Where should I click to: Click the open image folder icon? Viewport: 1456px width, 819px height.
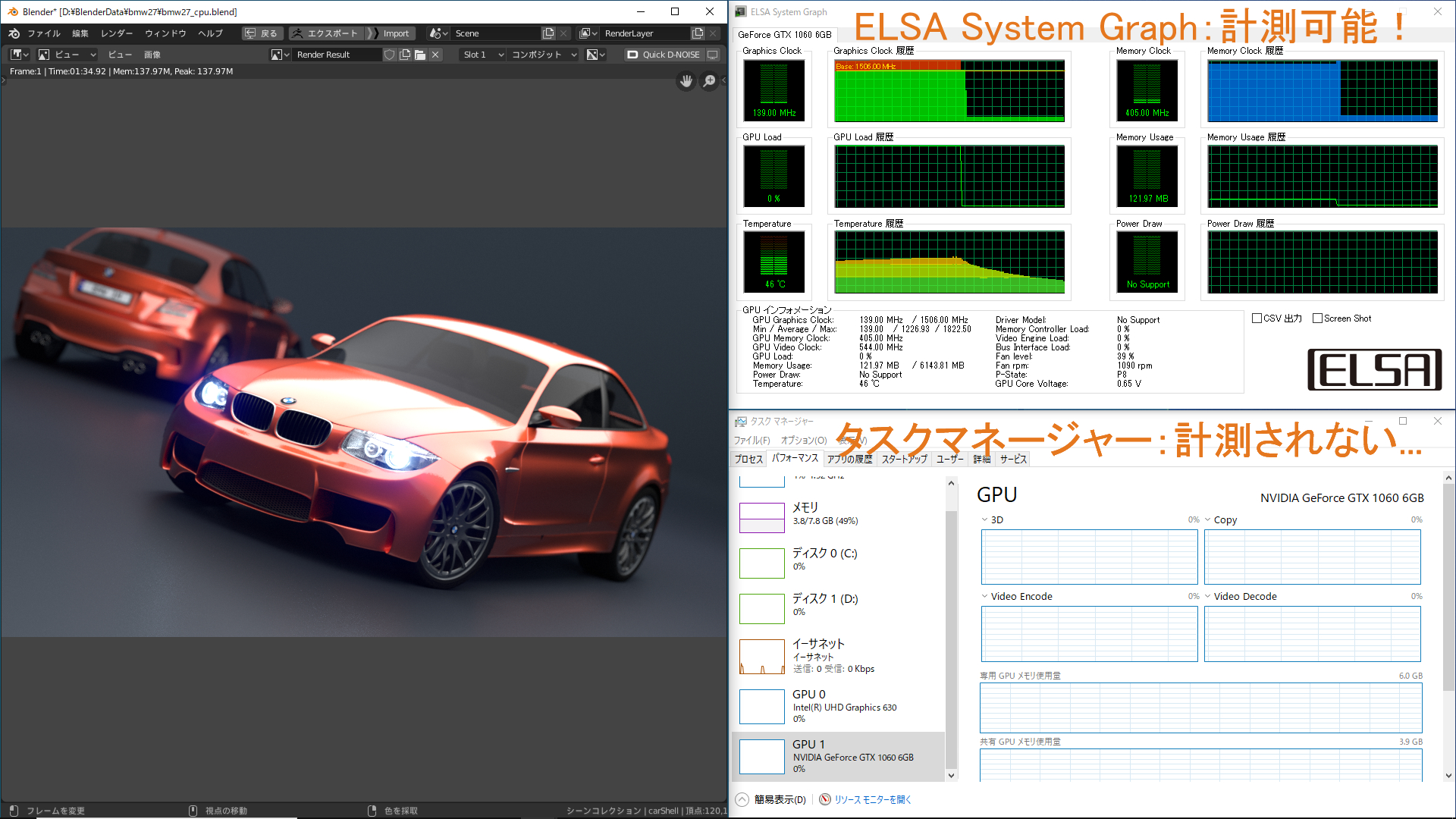click(x=419, y=55)
